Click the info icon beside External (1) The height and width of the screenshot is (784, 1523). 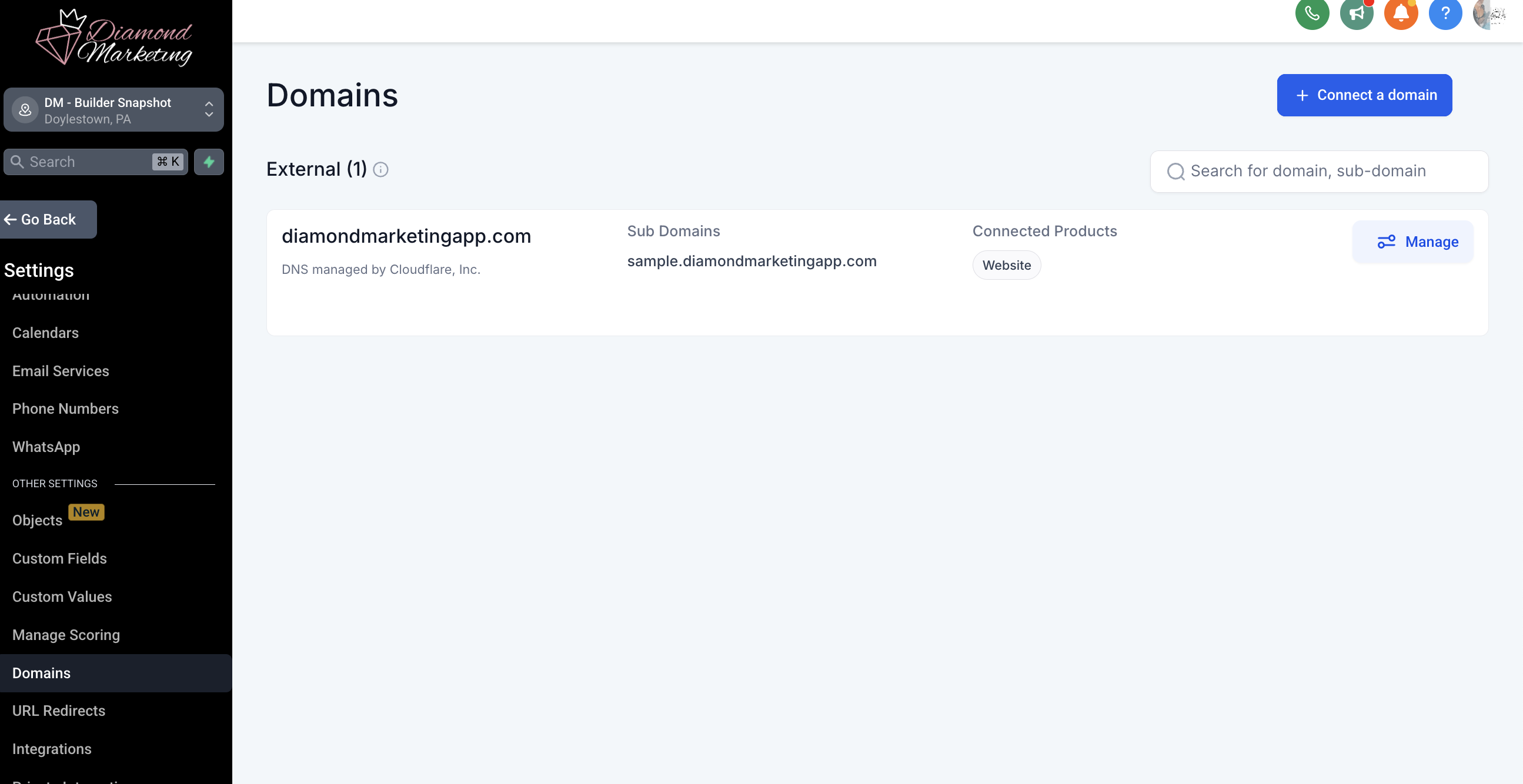click(x=381, y=170)
